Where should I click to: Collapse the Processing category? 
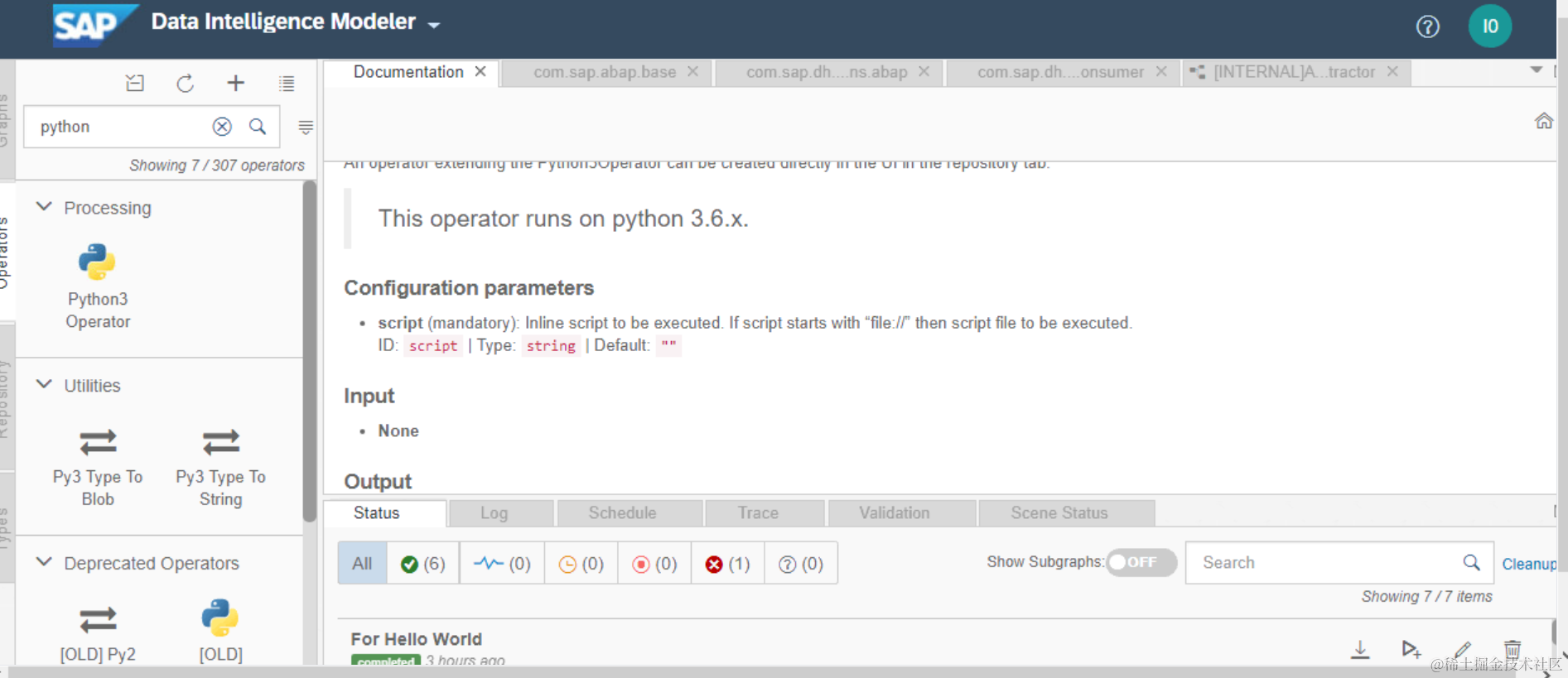(45, 207)
